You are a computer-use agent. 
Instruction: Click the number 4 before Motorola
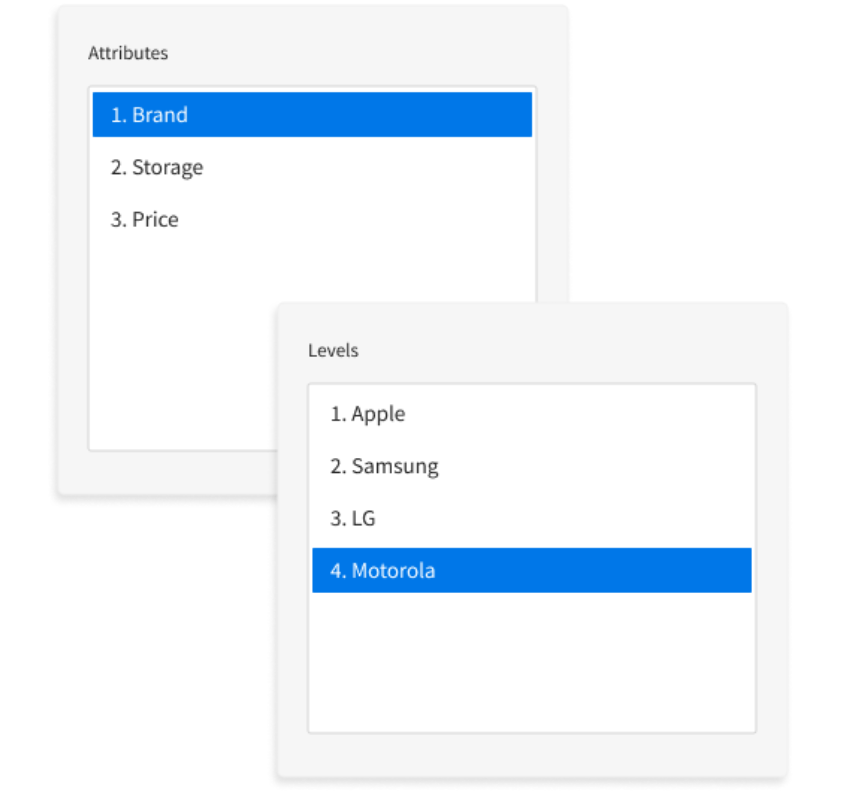(x=336, y=571)
